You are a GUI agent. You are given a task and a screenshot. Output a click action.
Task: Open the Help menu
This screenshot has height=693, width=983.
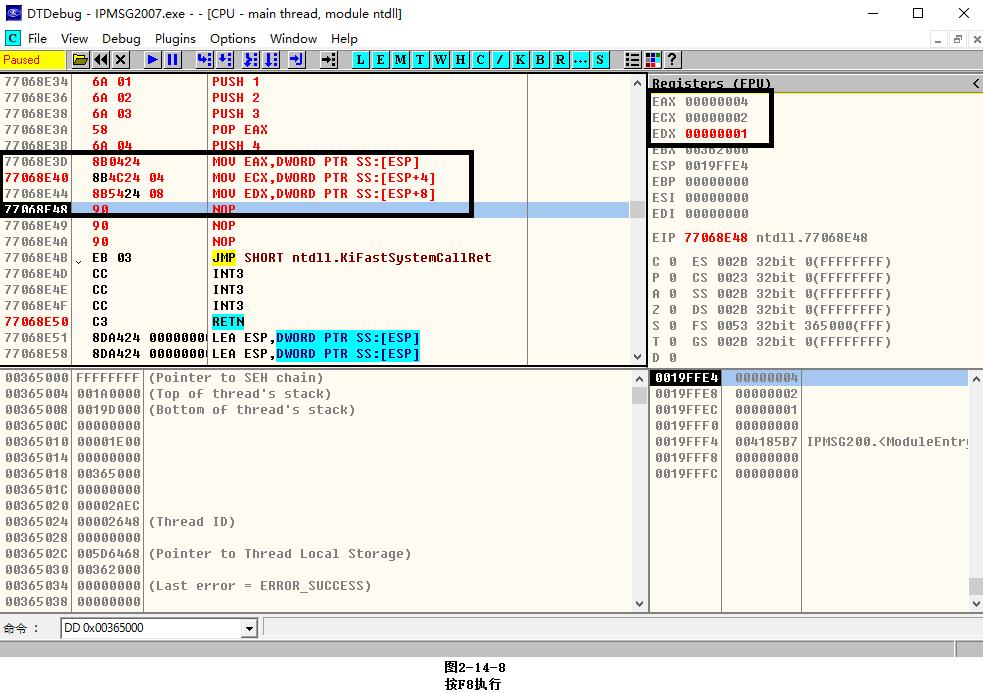(x=344, y=38)
